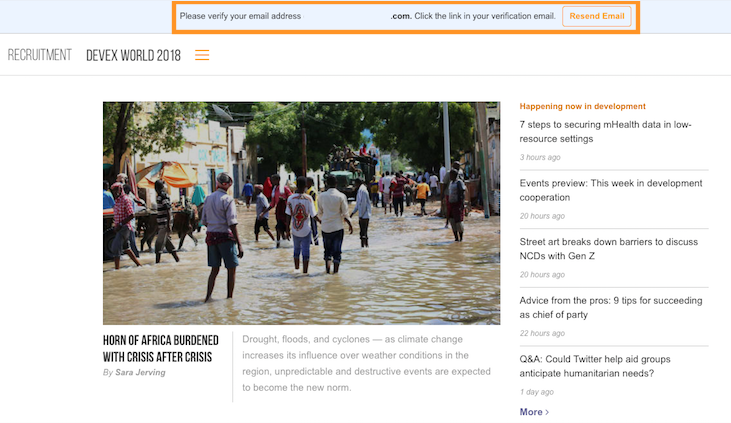Open the orange hamburger menu icon
The image size is (731, 423).
[x=202, y=55]
